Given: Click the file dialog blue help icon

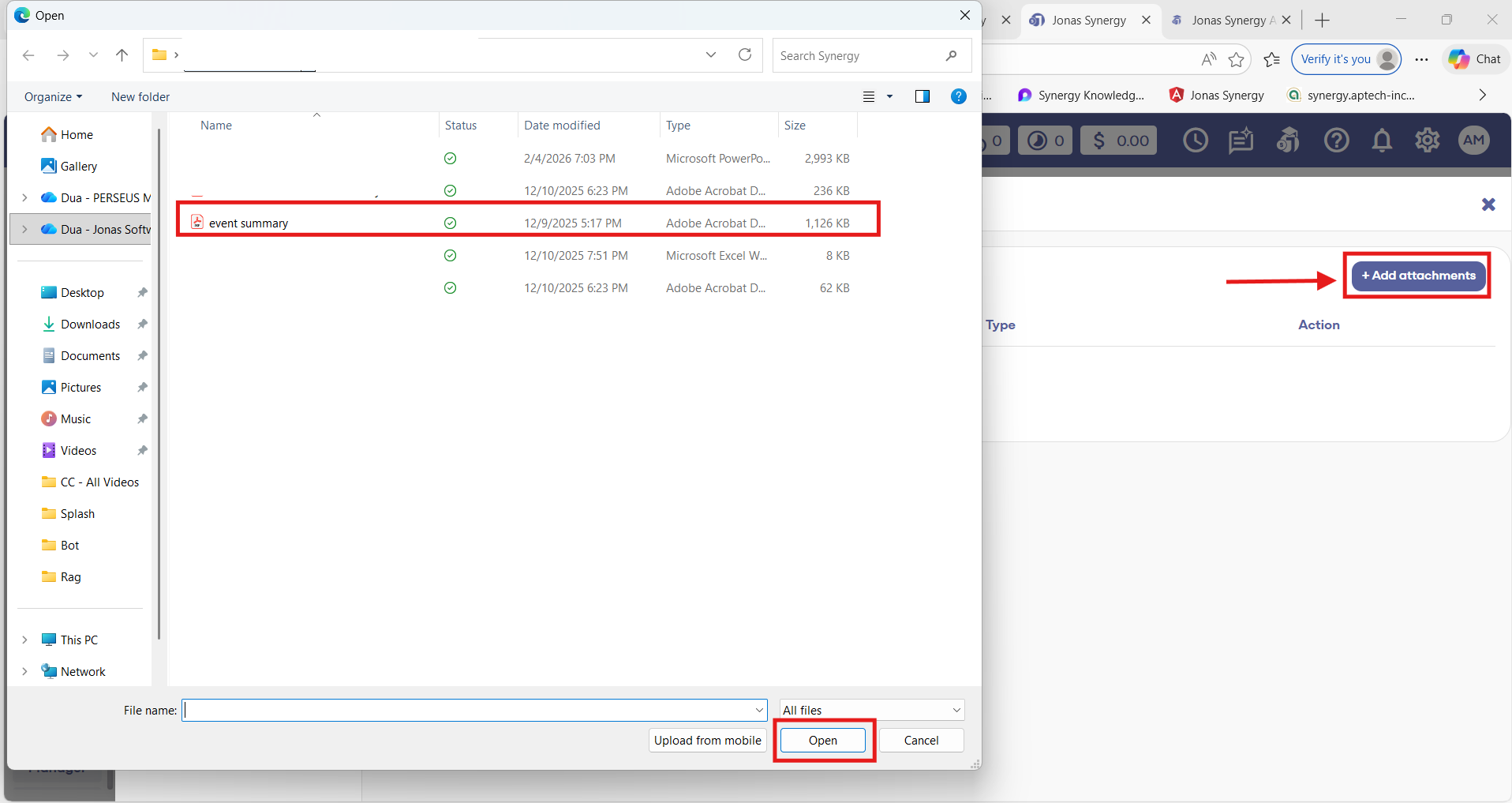Looking at the screenshot, I should click(958, 96).
